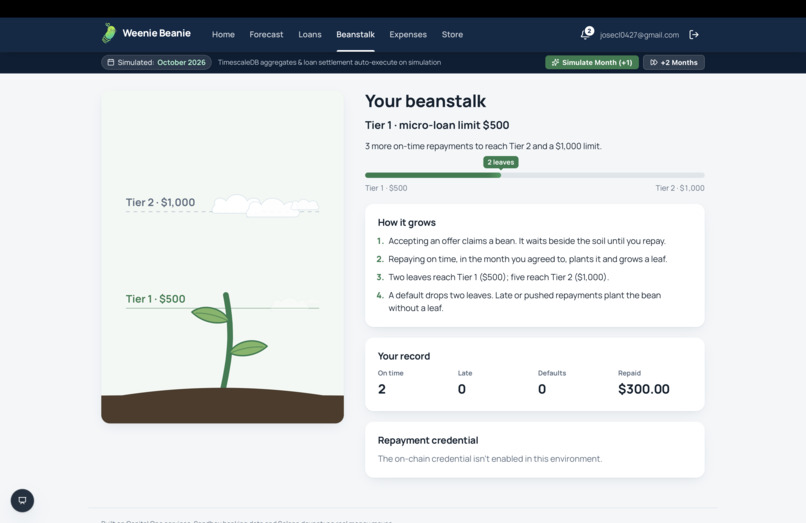Open the notifications bell icon

[x=584, y=35]
